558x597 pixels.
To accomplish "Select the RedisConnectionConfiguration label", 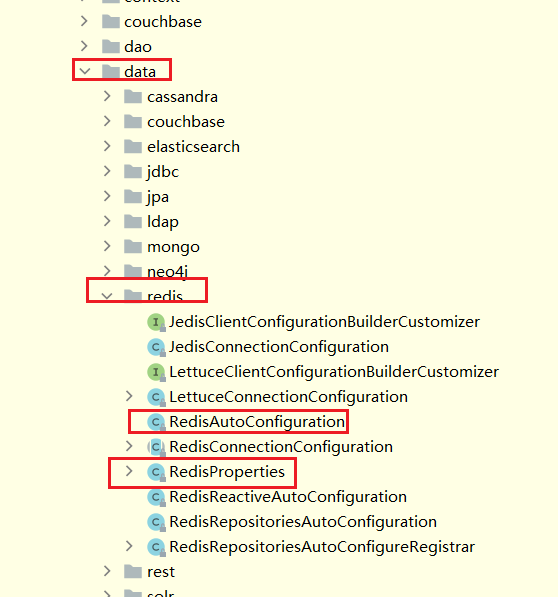I will [281, 447].
